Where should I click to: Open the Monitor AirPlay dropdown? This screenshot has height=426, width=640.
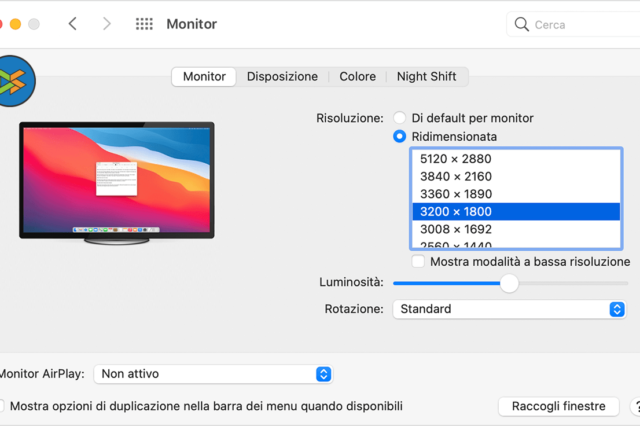pyautogui.click(x=213, y=374)
